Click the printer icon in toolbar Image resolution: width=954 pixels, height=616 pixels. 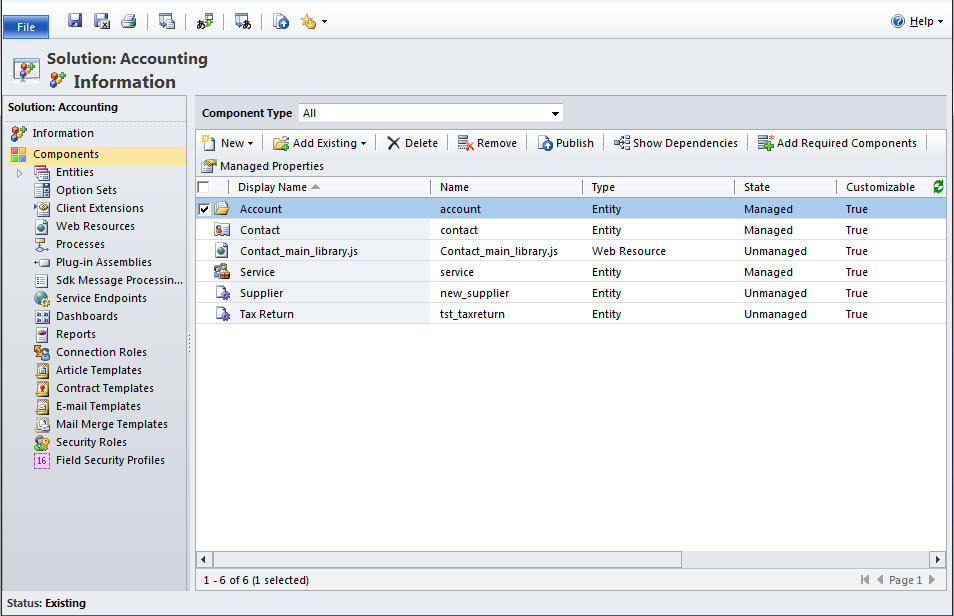coord(128,21)
